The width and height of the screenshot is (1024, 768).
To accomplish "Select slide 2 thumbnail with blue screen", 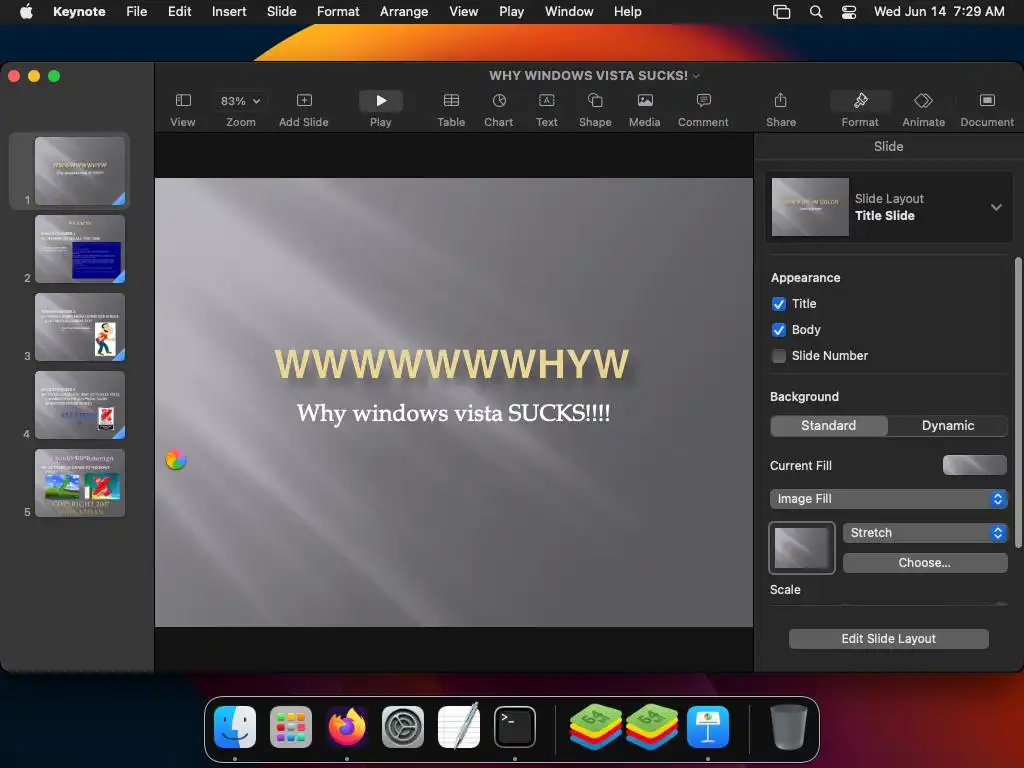I will (80, 249).
